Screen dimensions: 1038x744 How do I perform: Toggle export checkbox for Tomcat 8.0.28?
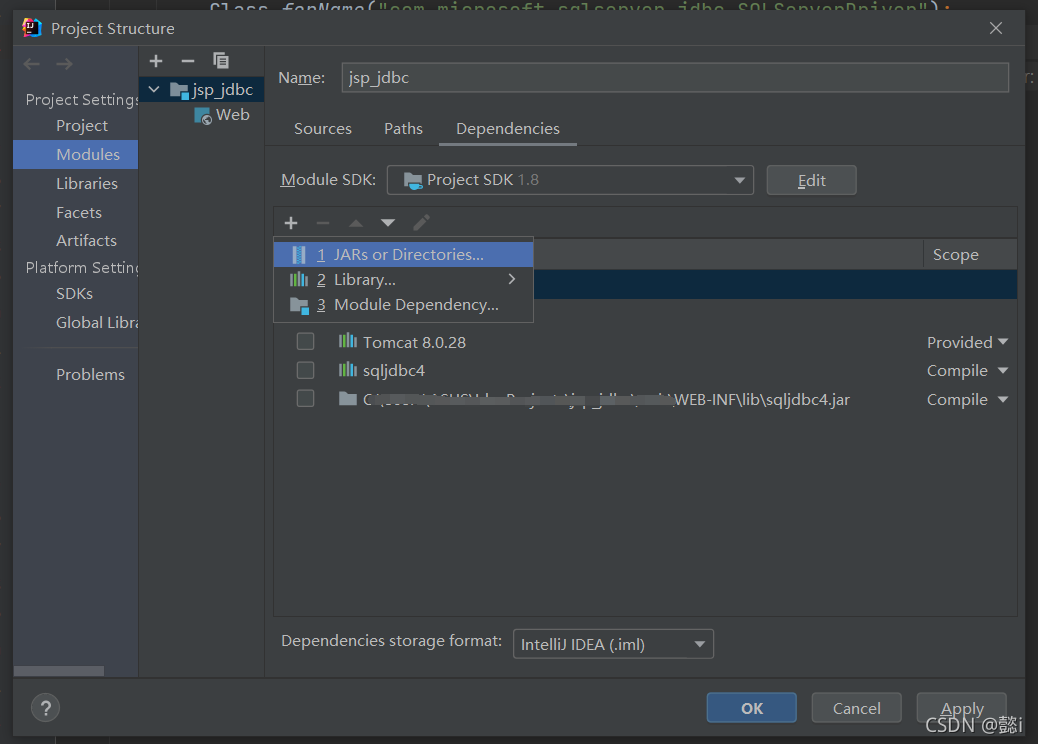click(305, 342)
